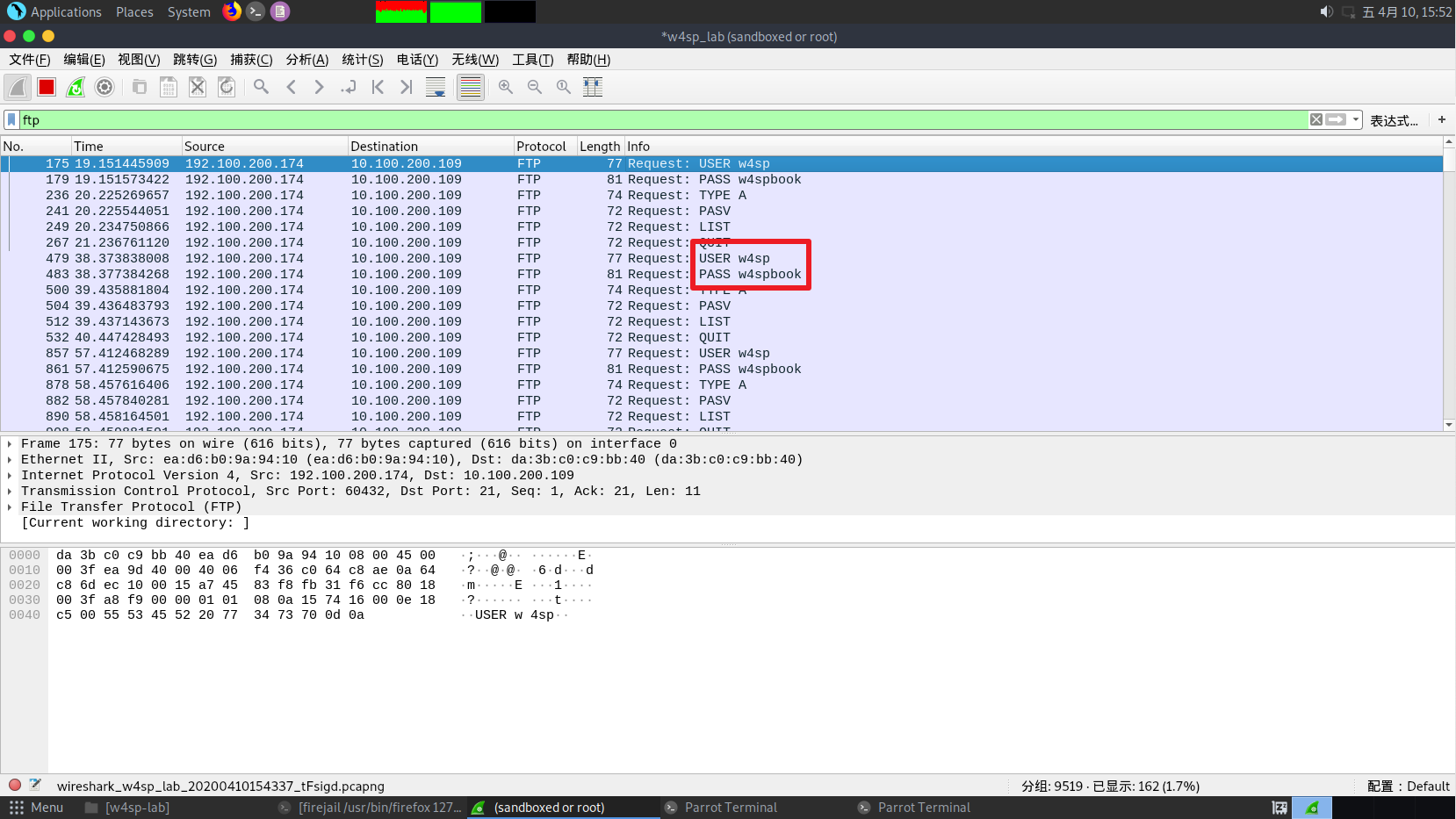Viewport: 1456px width, 819px height.
Task: Open the 文件(F) menu
Action: coord(30,60)
